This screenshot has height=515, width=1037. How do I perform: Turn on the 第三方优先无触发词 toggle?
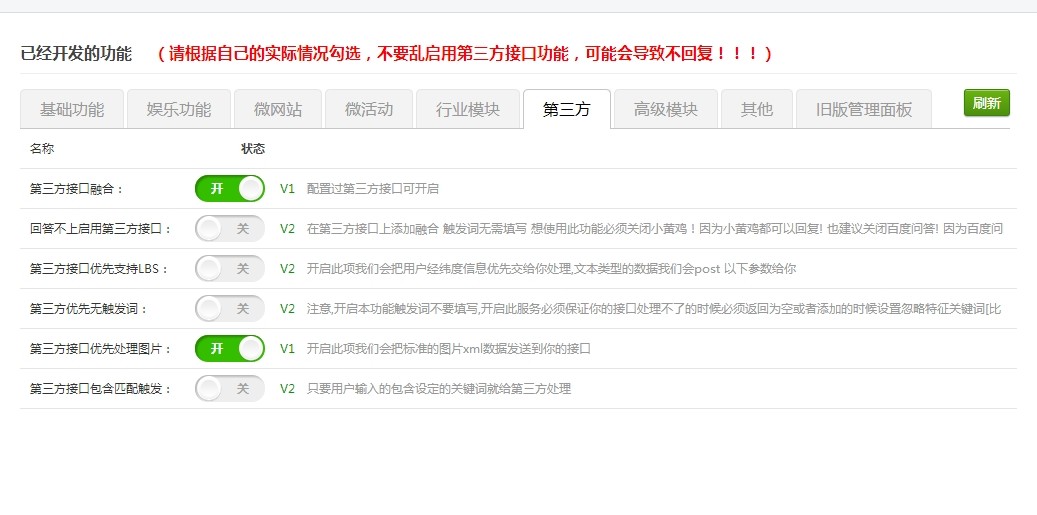230,308
